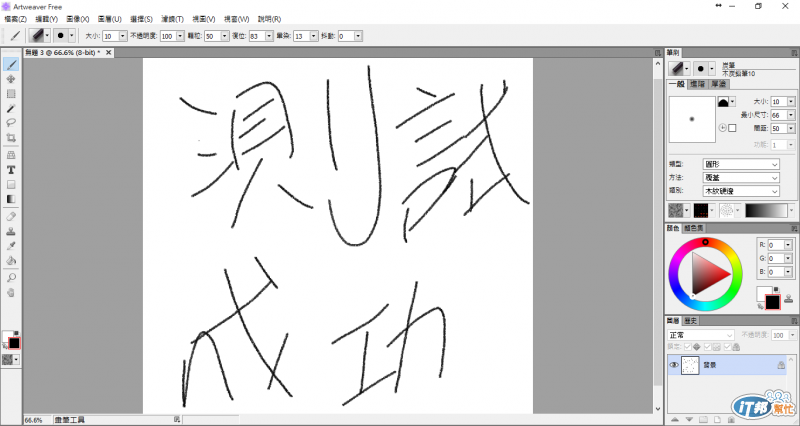Screen dimensions: 800x426
Task: Open the 編輯(Y) Edit menu
Action: (46, 19)
